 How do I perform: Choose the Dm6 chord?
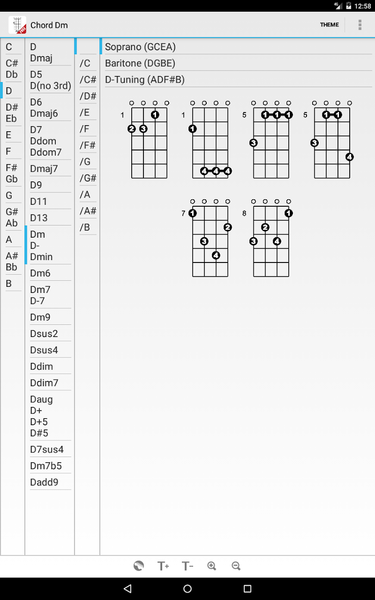pos(50,273)
